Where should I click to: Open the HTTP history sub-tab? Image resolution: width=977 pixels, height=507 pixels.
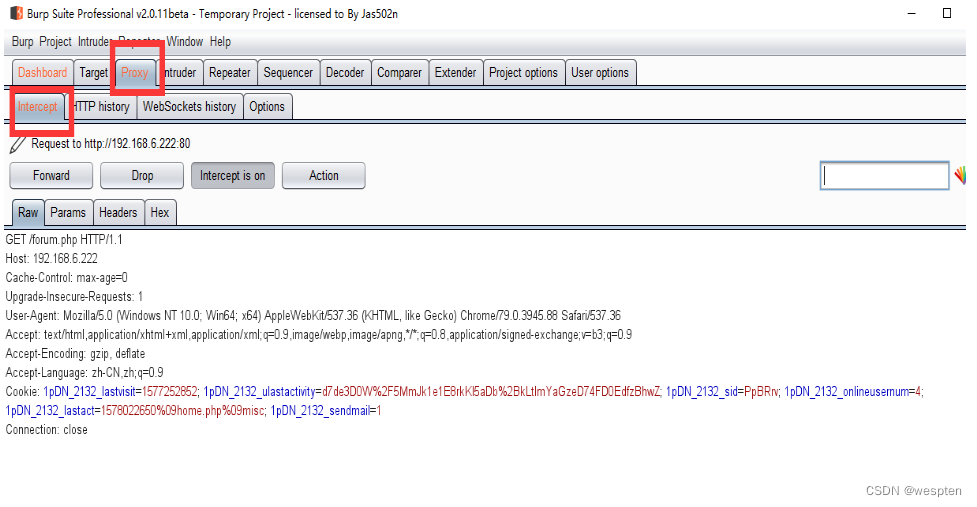(x=101, y=107)
